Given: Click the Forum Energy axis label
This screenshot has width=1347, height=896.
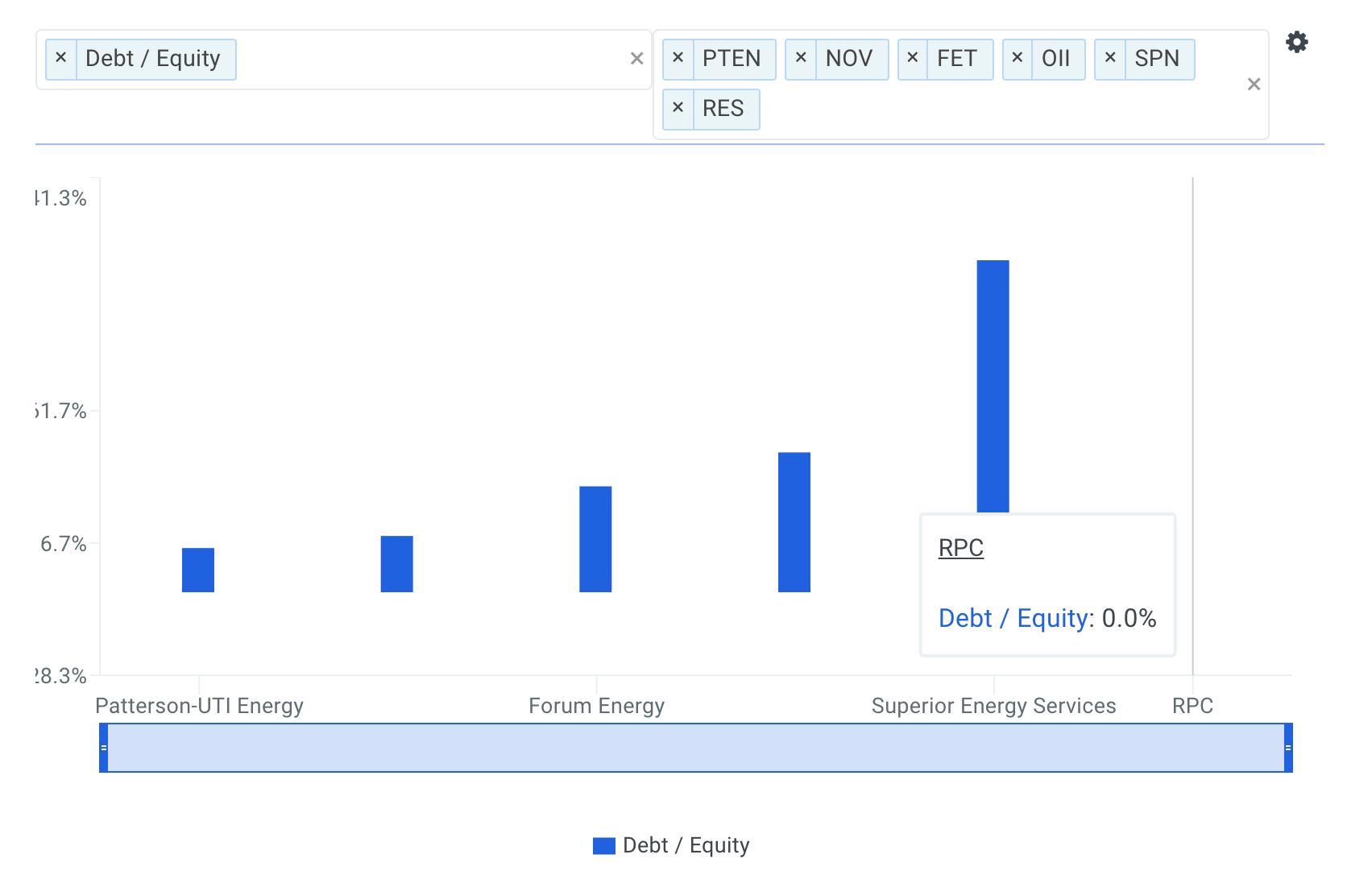Looking at the screenshot, I should coord(596,706).
